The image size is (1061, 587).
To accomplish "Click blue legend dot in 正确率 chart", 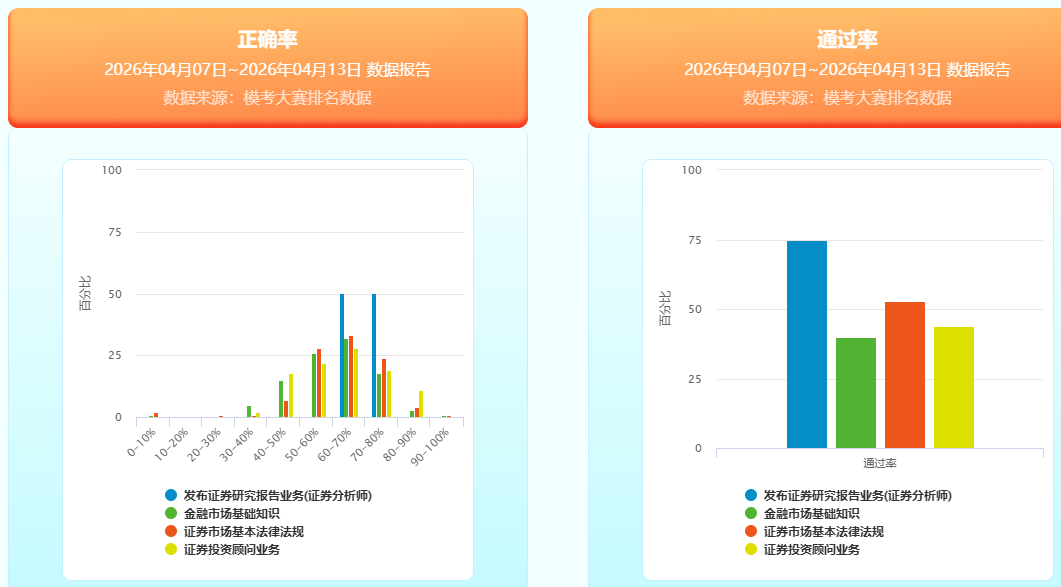I will 171,495.
